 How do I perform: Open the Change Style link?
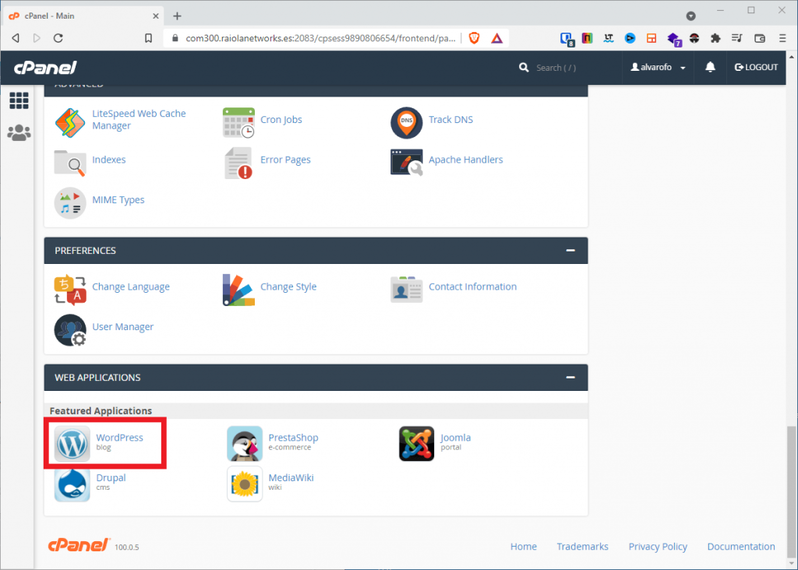(x=289, y=287)
